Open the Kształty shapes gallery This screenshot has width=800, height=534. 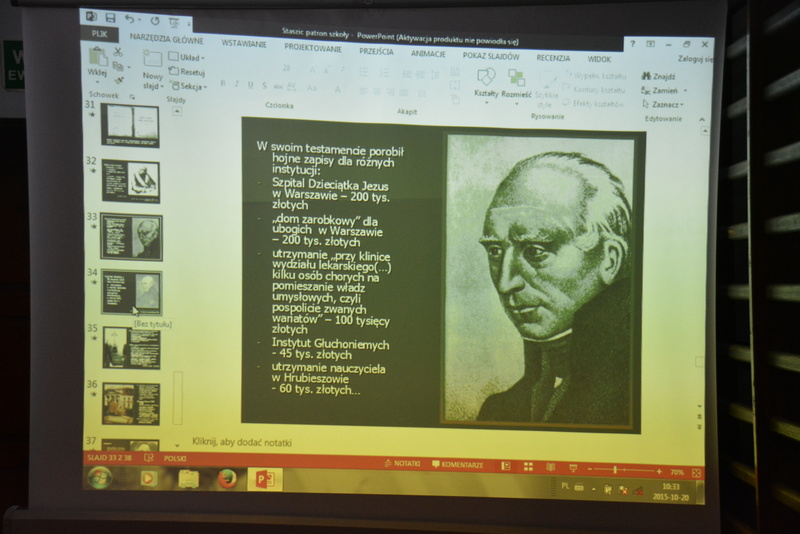tap(486, 80)
